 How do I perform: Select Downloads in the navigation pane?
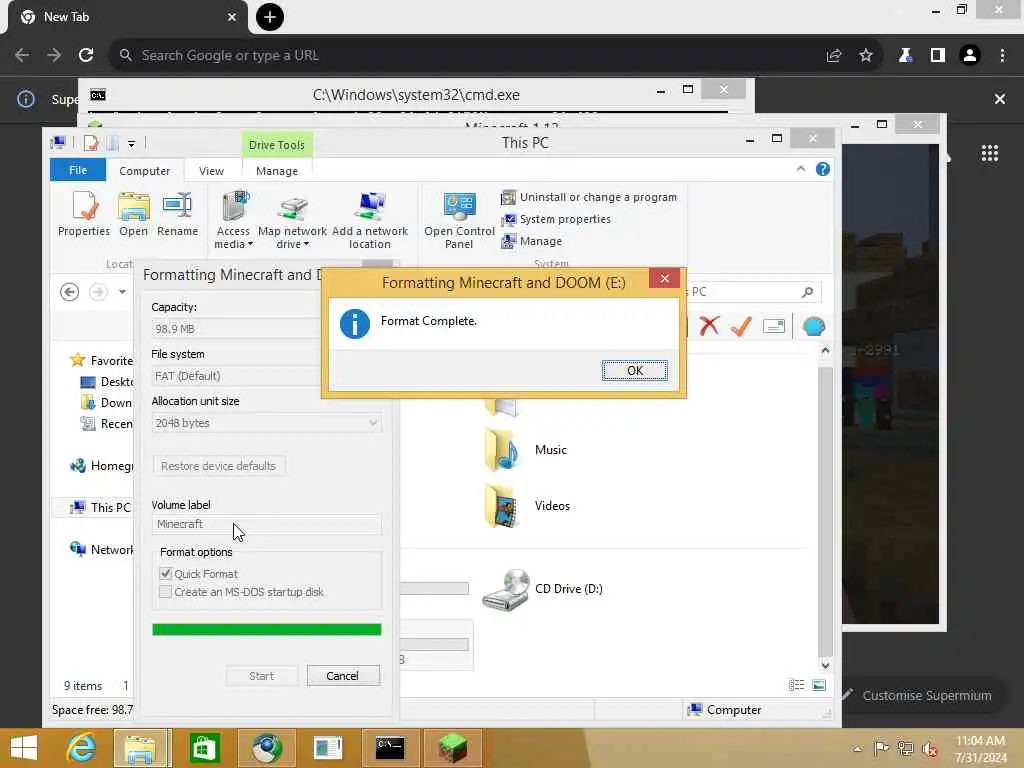[x=106, y=402]
